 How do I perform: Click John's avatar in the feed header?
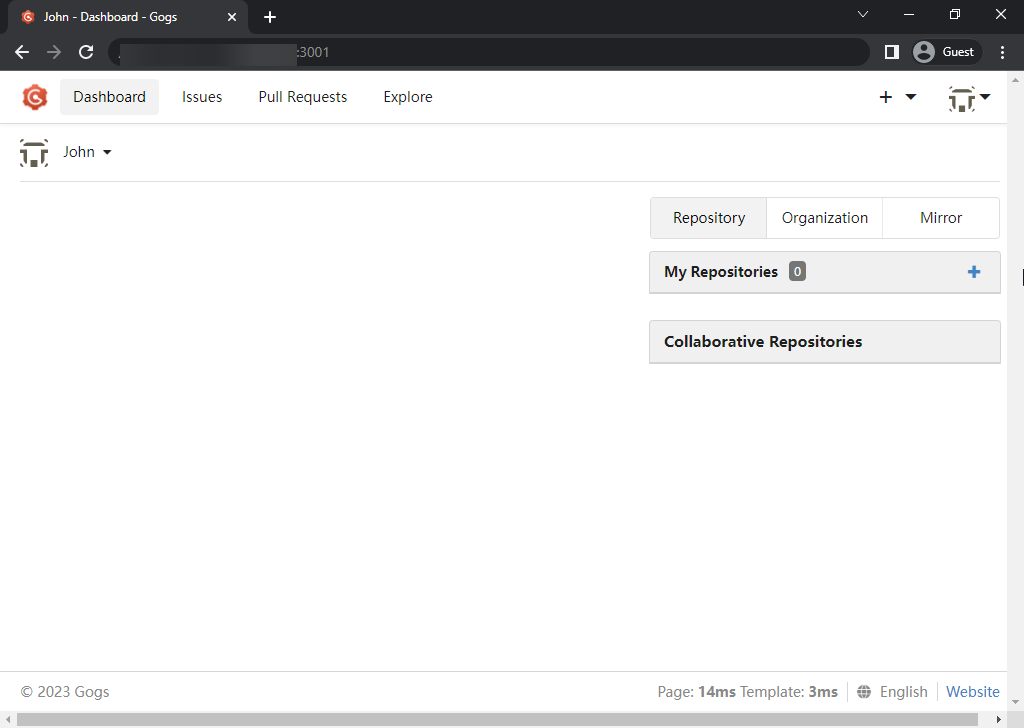coord(34,152)
